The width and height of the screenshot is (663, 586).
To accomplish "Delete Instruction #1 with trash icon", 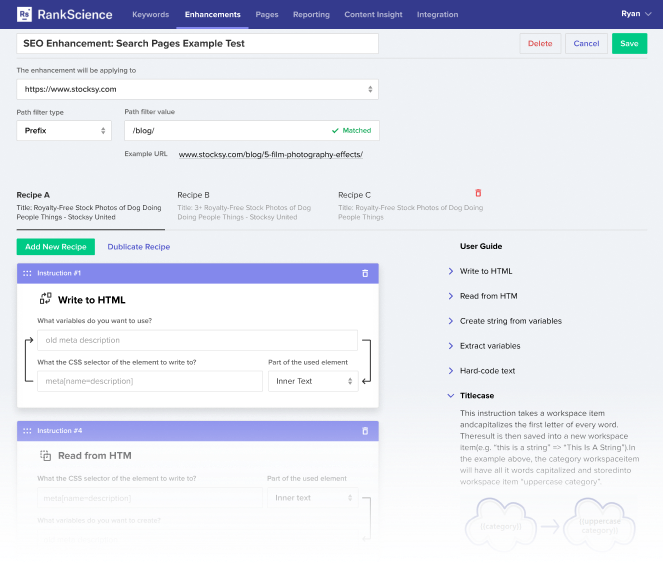I will pyautogui.click(x=365, y=274).
